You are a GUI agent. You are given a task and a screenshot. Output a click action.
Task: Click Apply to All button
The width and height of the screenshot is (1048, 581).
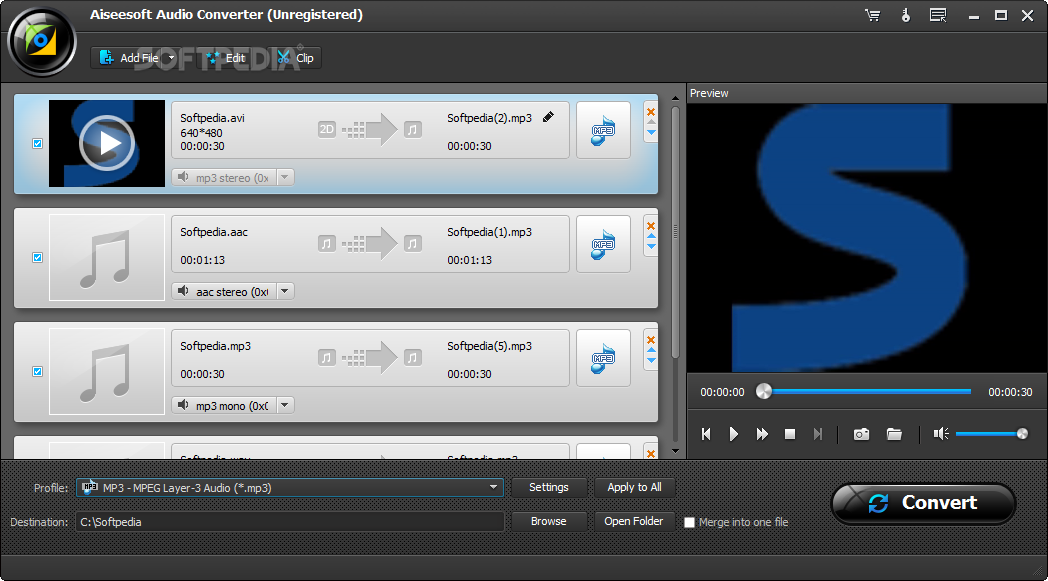click(634, 487)
